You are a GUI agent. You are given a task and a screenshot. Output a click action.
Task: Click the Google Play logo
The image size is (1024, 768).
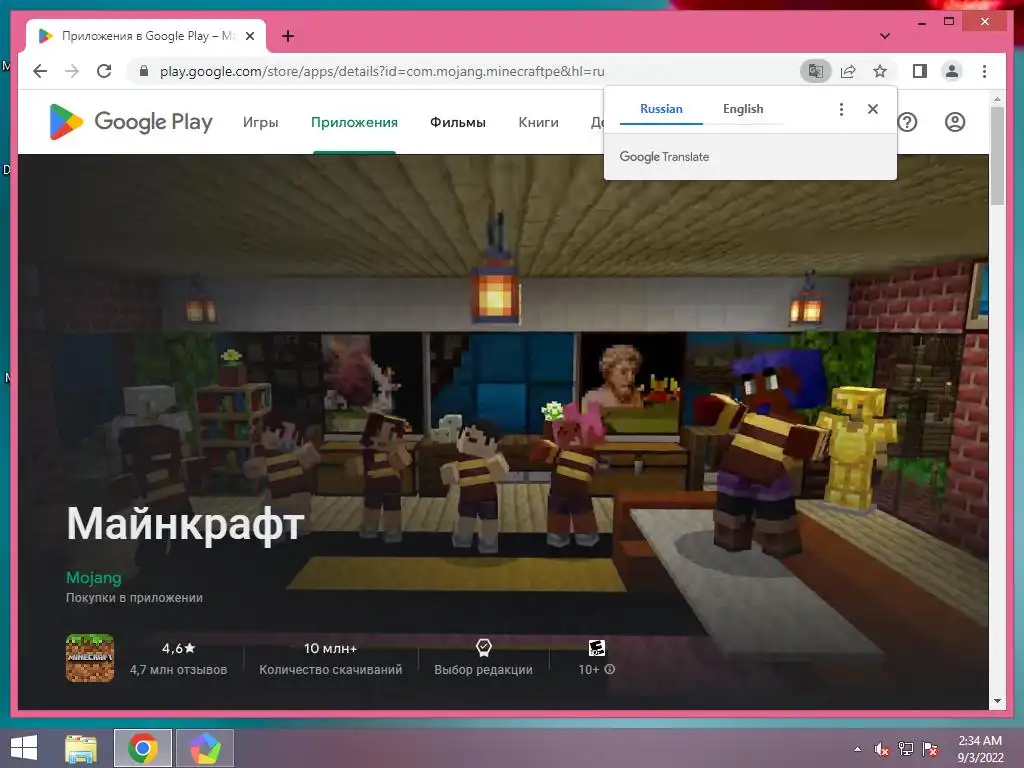(x=131, y=122)
